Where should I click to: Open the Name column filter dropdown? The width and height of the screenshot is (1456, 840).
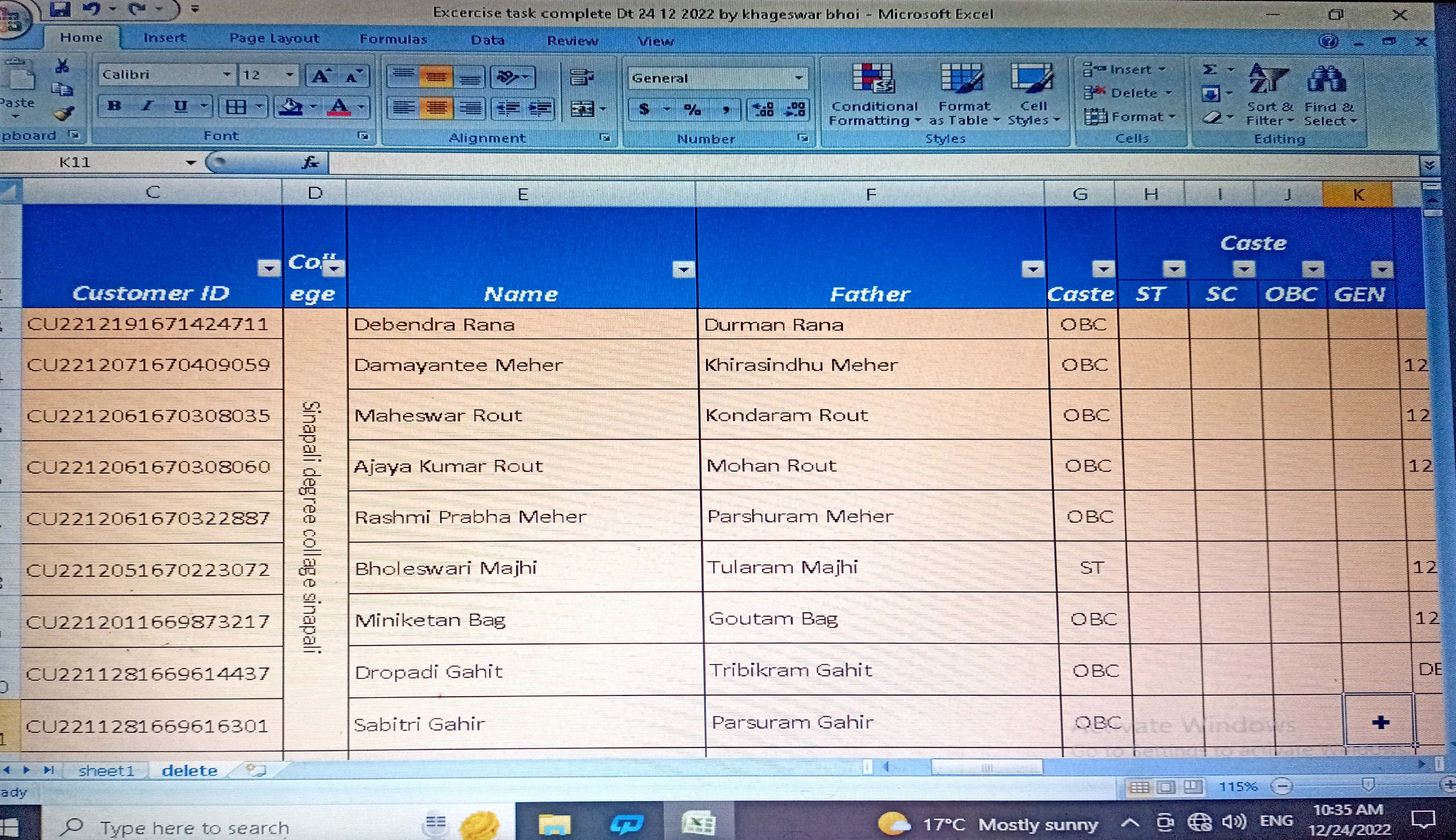(683, 269)
